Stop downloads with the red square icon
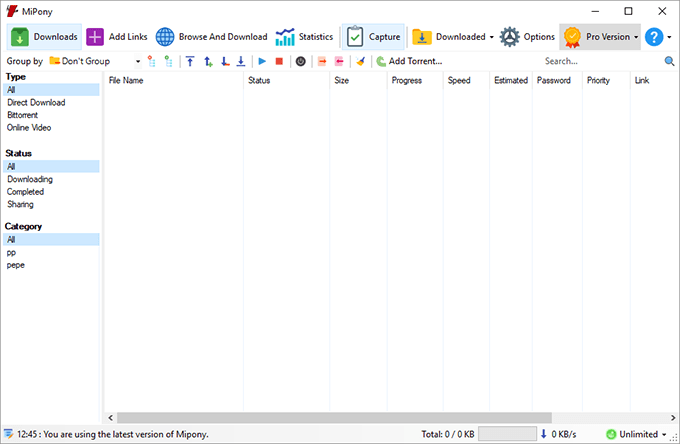The width and height of the screenshot is (680, 444). 279,61
